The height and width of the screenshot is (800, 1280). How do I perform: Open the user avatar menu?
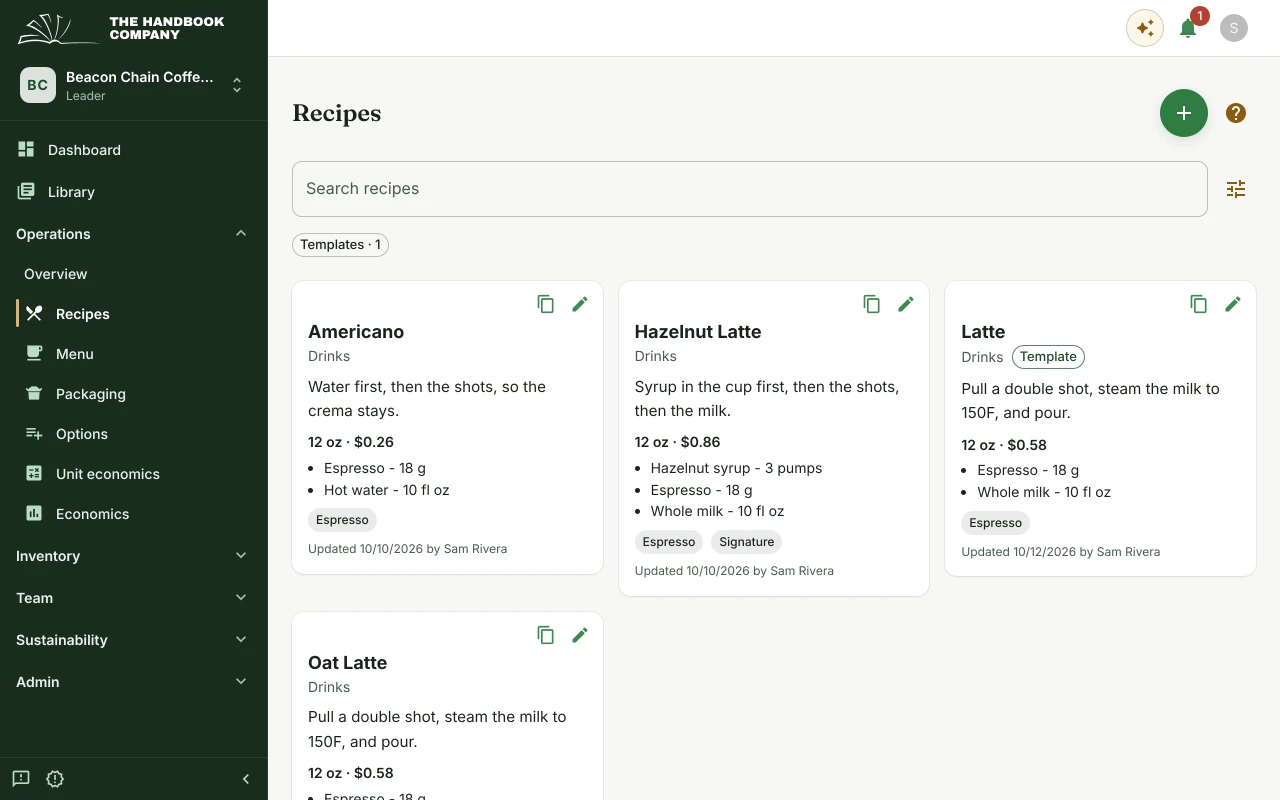tap(1234, 28)
